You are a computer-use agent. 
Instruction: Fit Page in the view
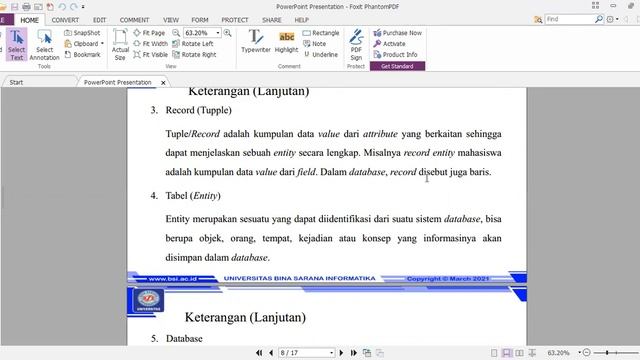pos(149,33)
